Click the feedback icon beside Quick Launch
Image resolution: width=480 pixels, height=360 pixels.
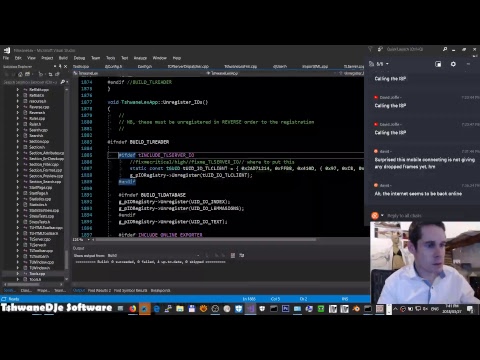pos(380,49)
